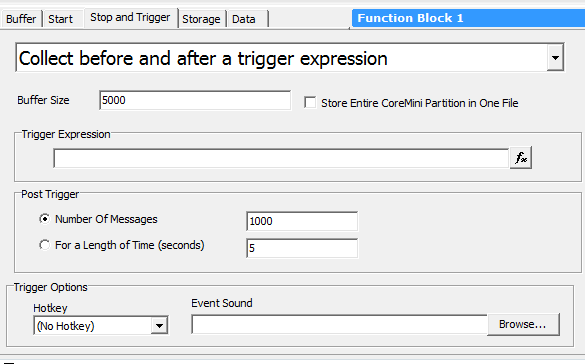Click the Function Block 1 title bar
Screen dimensions: 585x364
tap(468, 18)
